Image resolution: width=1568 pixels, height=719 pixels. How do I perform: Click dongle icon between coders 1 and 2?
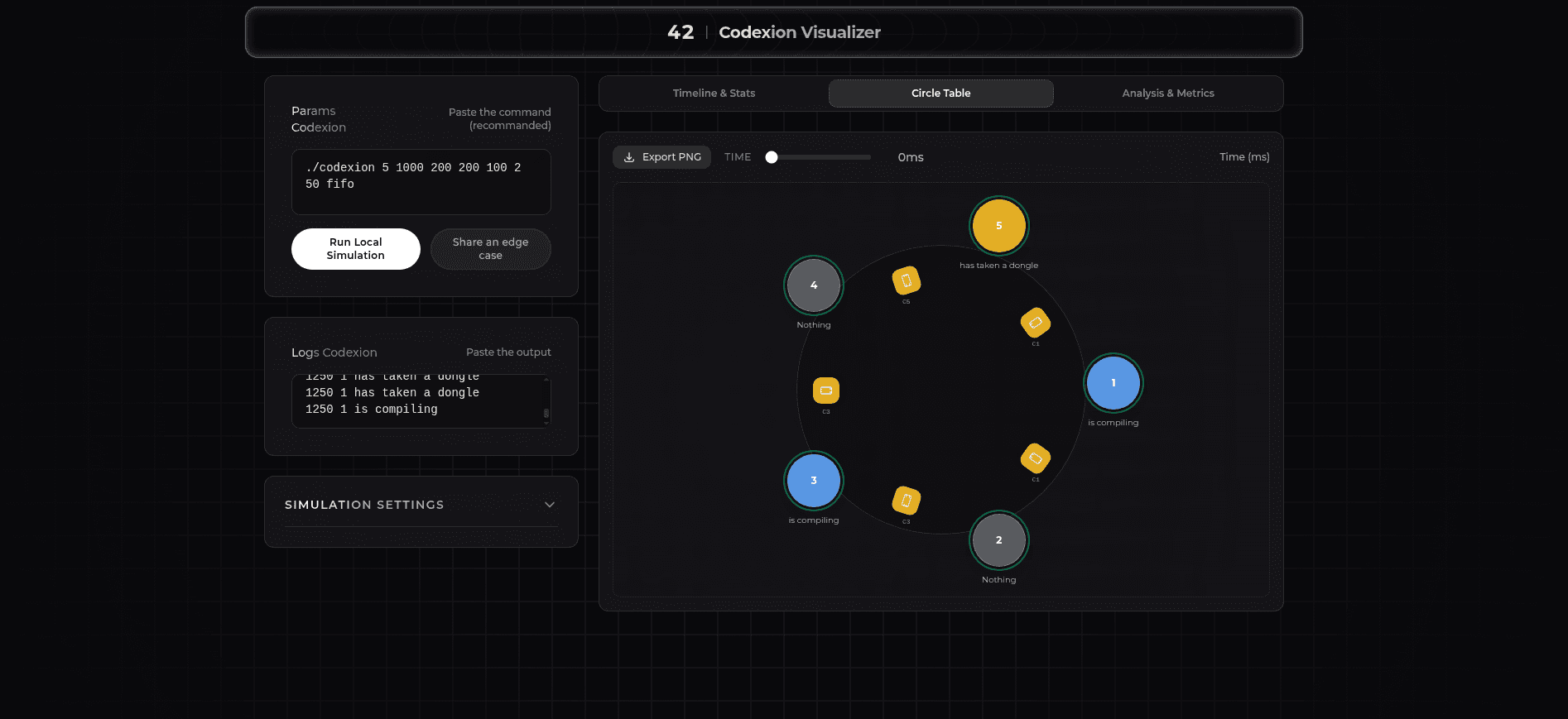click(x=1036, y=458)
